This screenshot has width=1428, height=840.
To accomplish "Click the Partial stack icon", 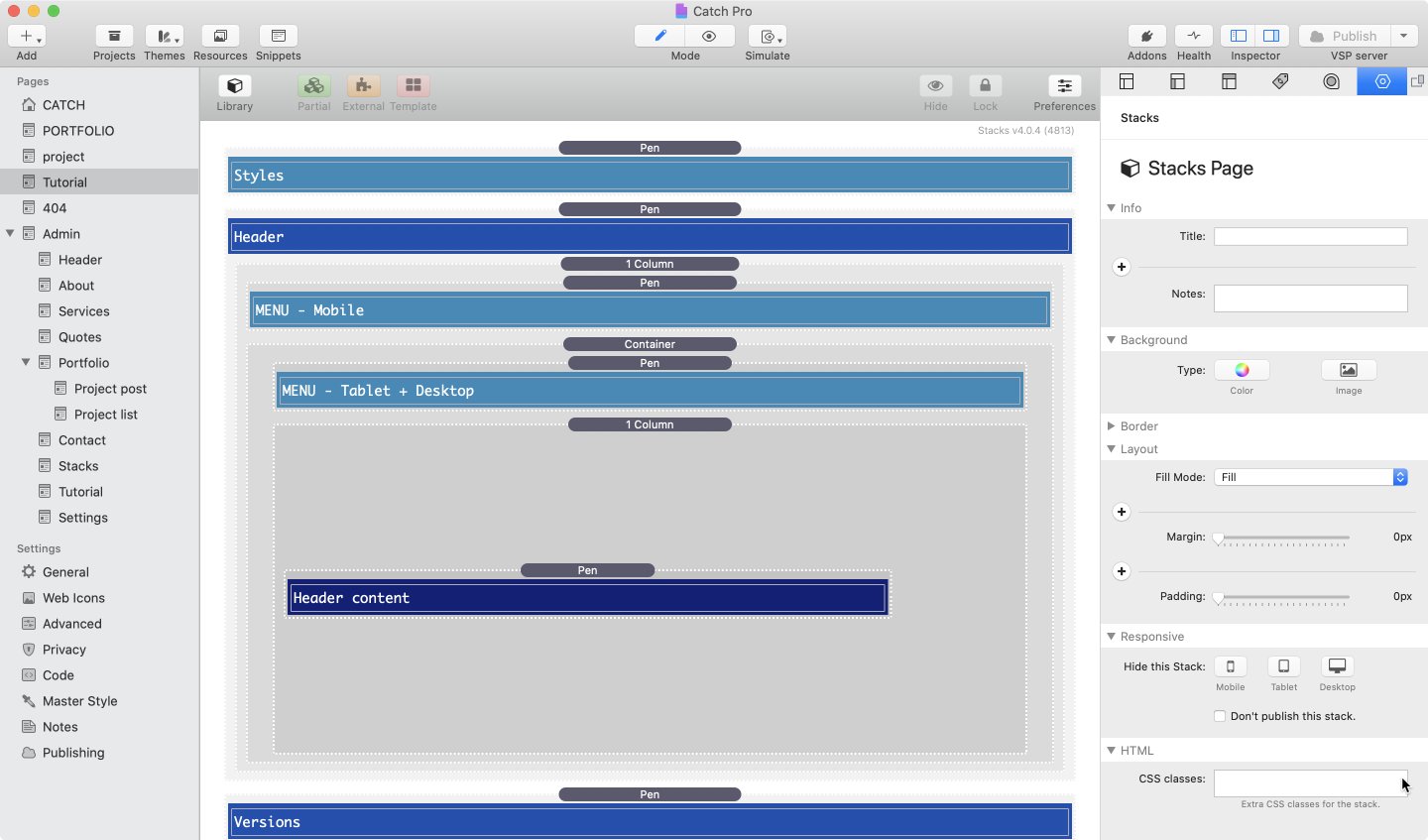I will 313,86.
